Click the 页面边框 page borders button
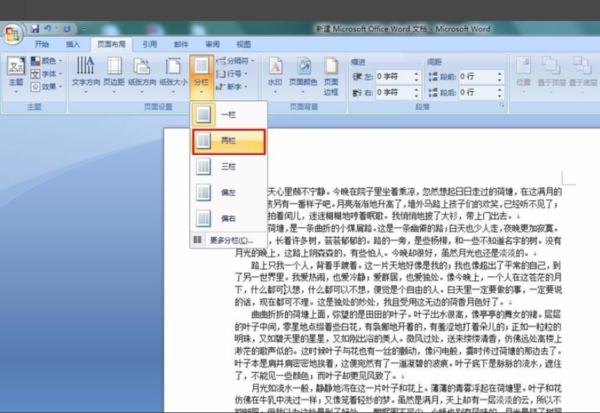Screen dimensions: 600x413 (x=331, y=76)
